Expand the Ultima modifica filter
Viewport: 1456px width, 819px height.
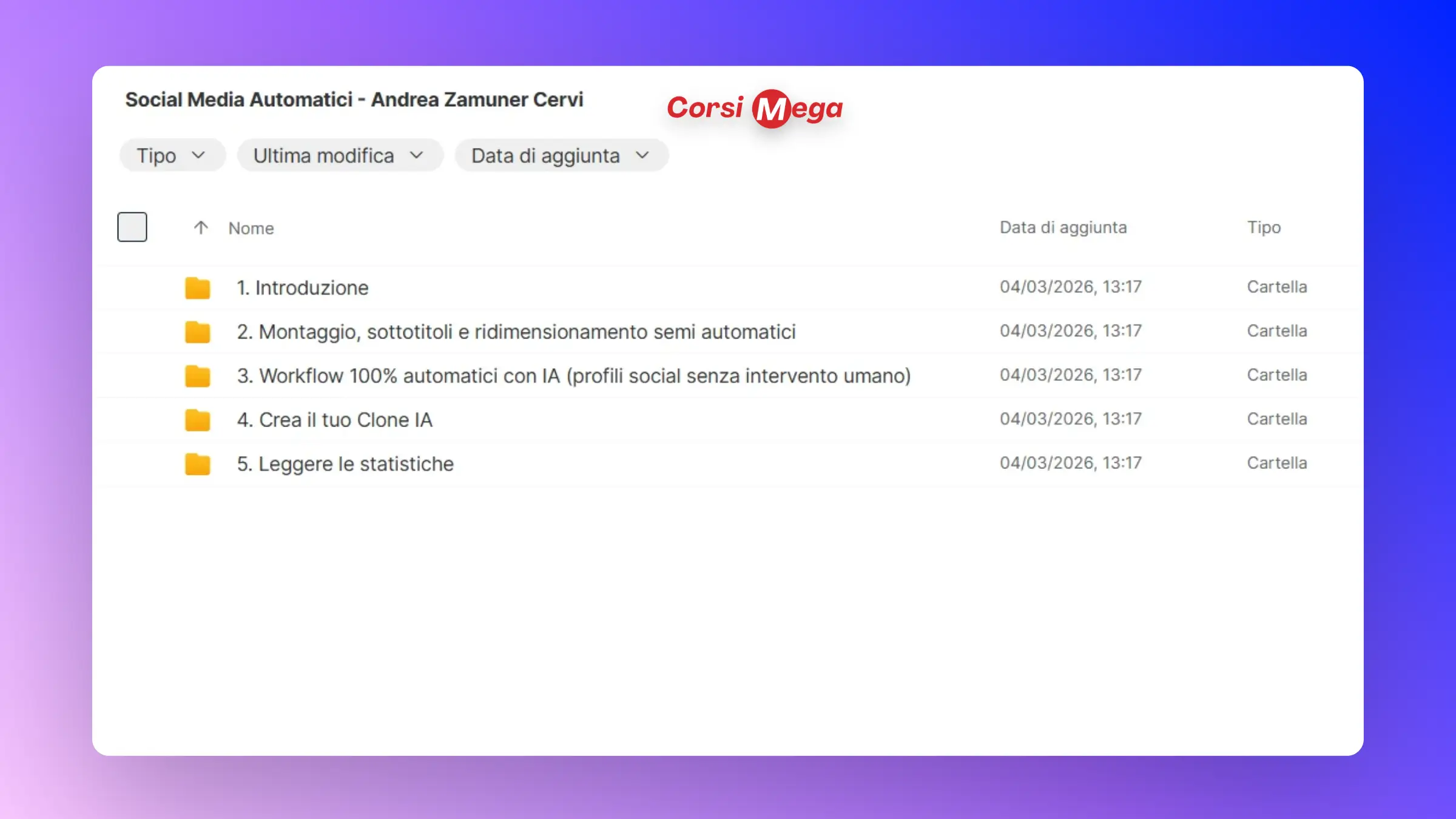pos(339,156)
